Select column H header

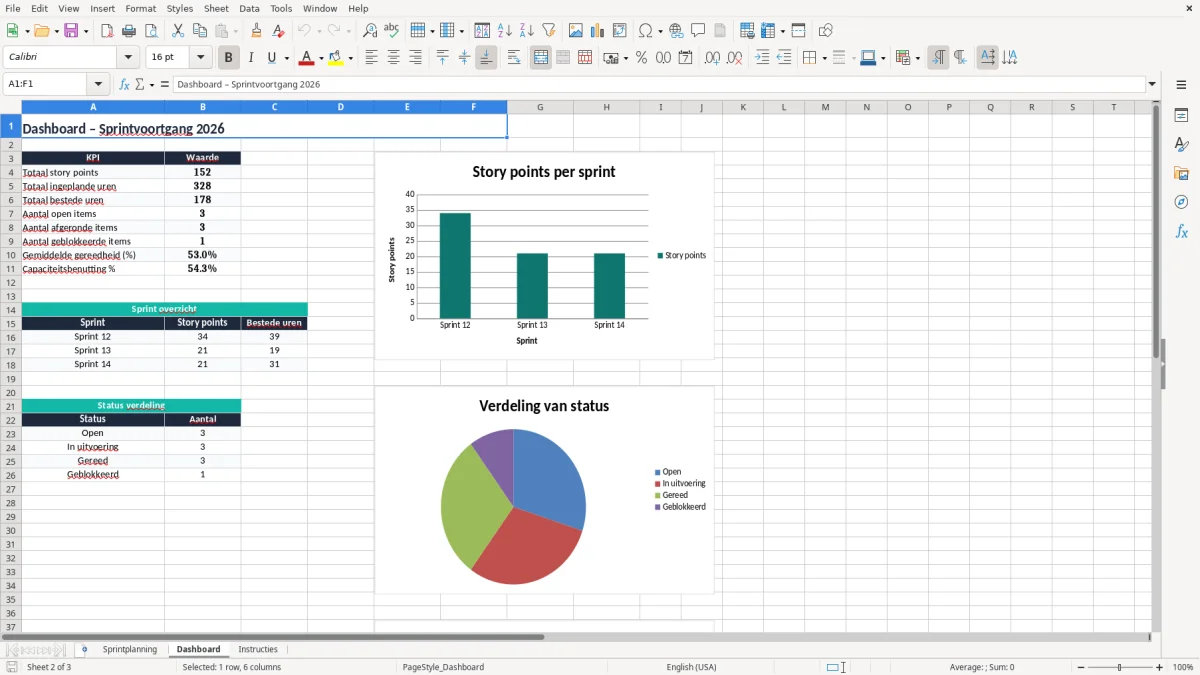tap(606, 107)
